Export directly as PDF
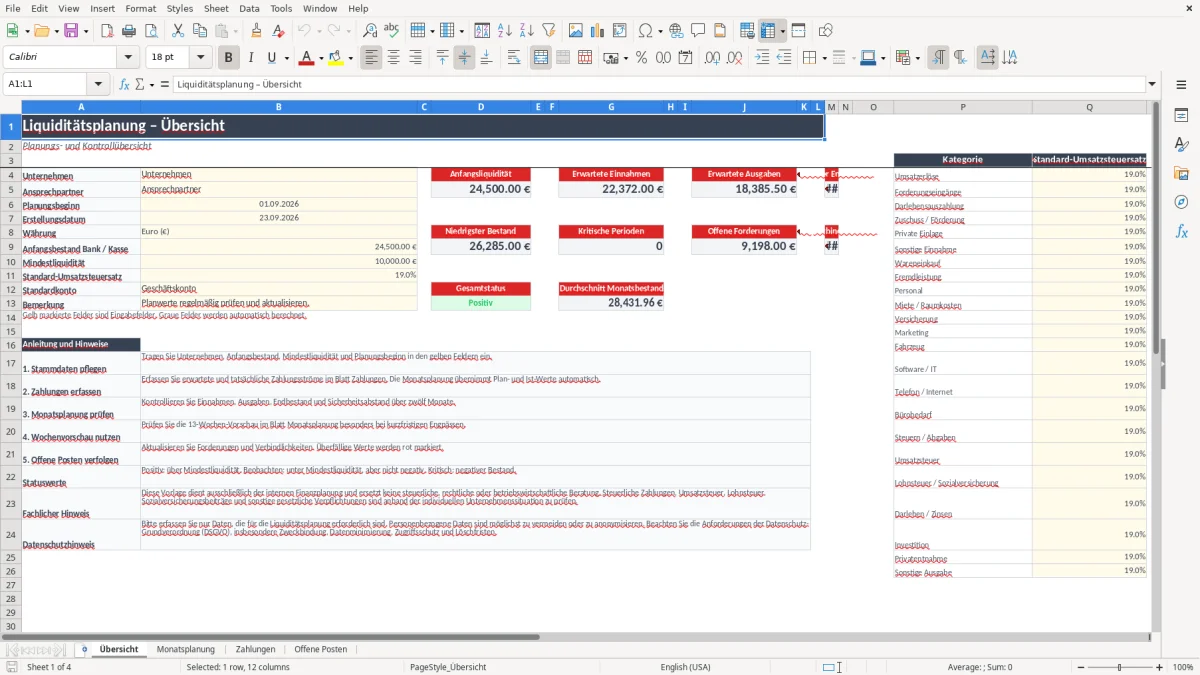 106,31
